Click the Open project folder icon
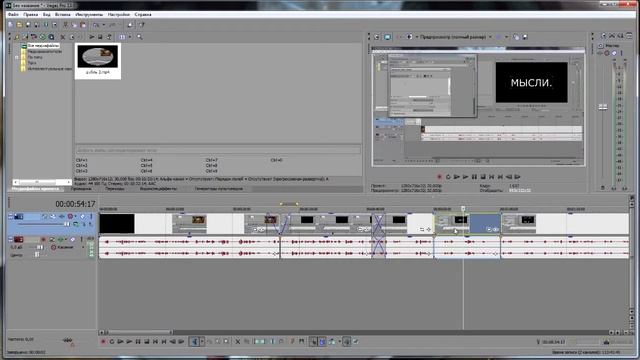640x360 pixels. pos(19,24)
